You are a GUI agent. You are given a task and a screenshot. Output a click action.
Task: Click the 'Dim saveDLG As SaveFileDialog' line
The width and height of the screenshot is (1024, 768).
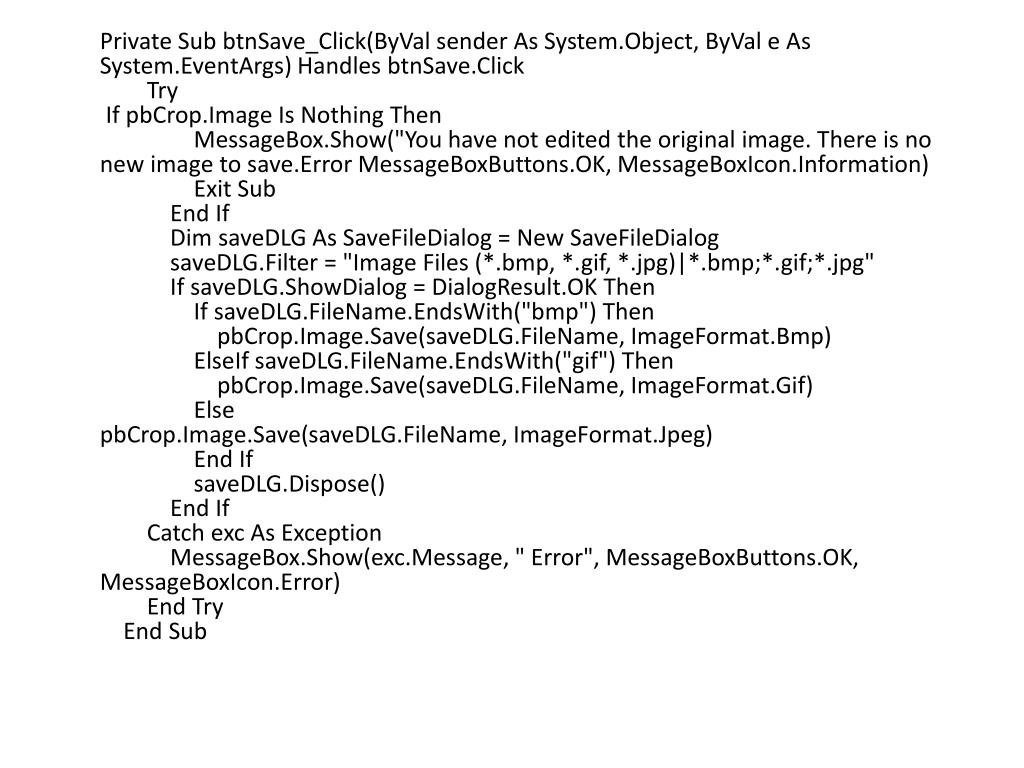(445, 238)
